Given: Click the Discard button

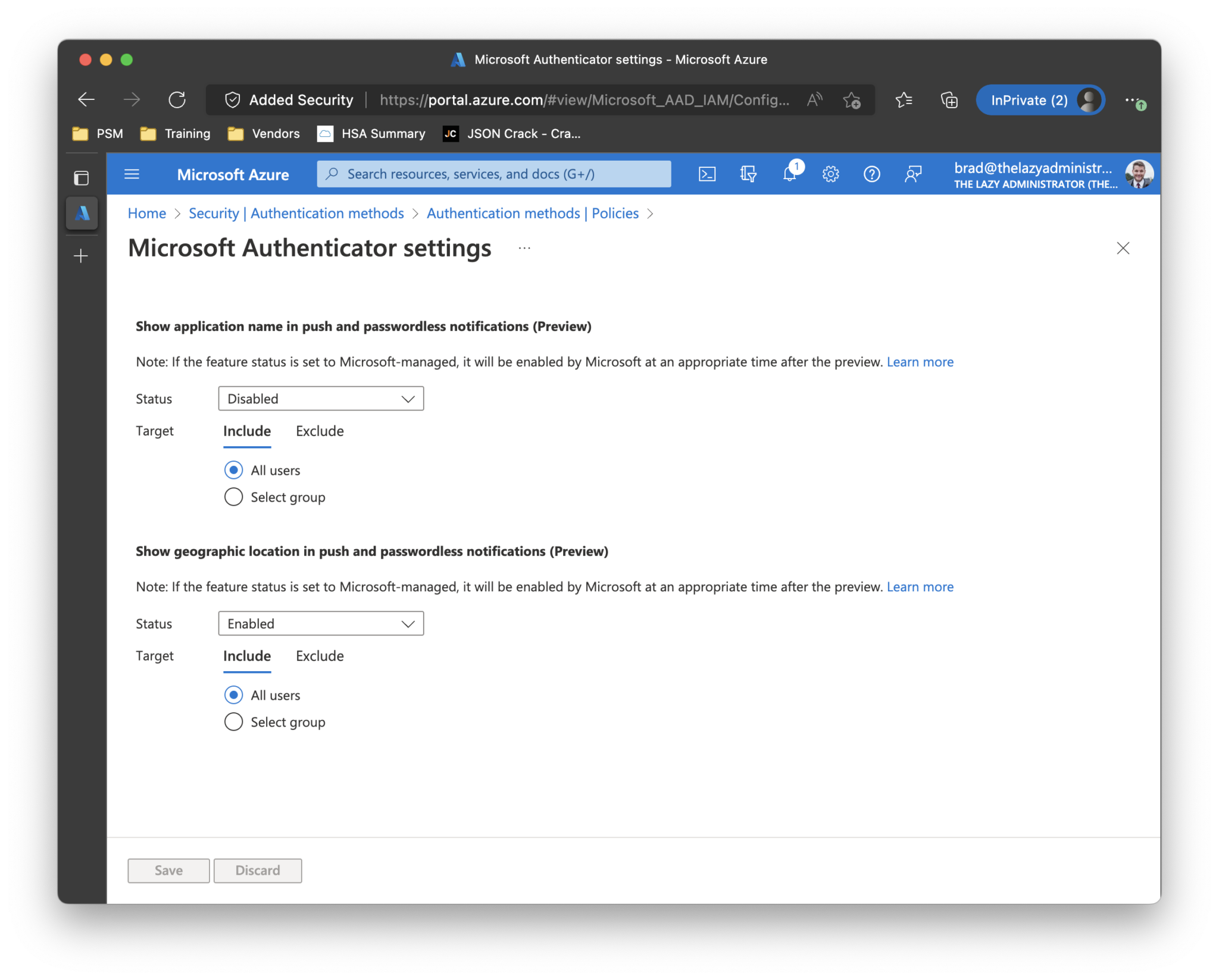Looking at the screenshot, I should click(258, 871).
